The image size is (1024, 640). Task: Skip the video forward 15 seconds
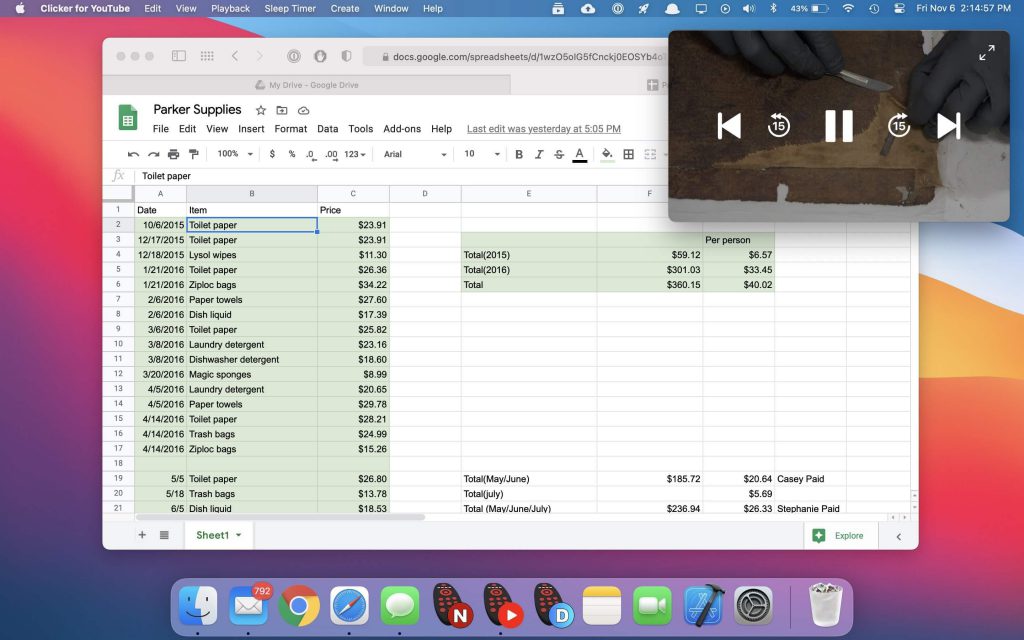tap(898, 126)
